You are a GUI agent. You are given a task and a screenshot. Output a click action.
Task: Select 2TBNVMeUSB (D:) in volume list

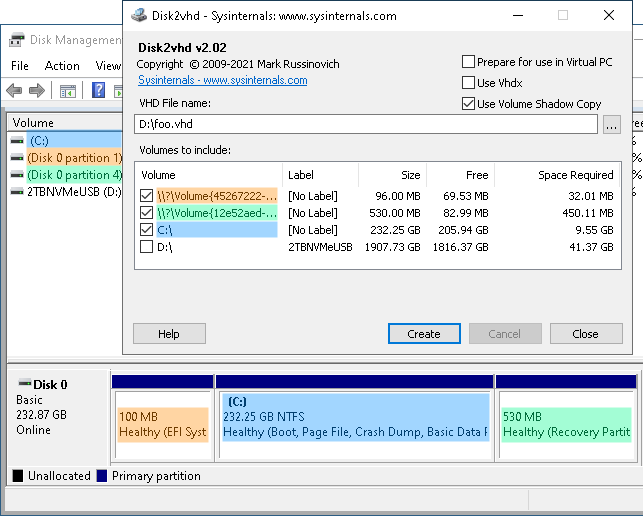[66, 192]
